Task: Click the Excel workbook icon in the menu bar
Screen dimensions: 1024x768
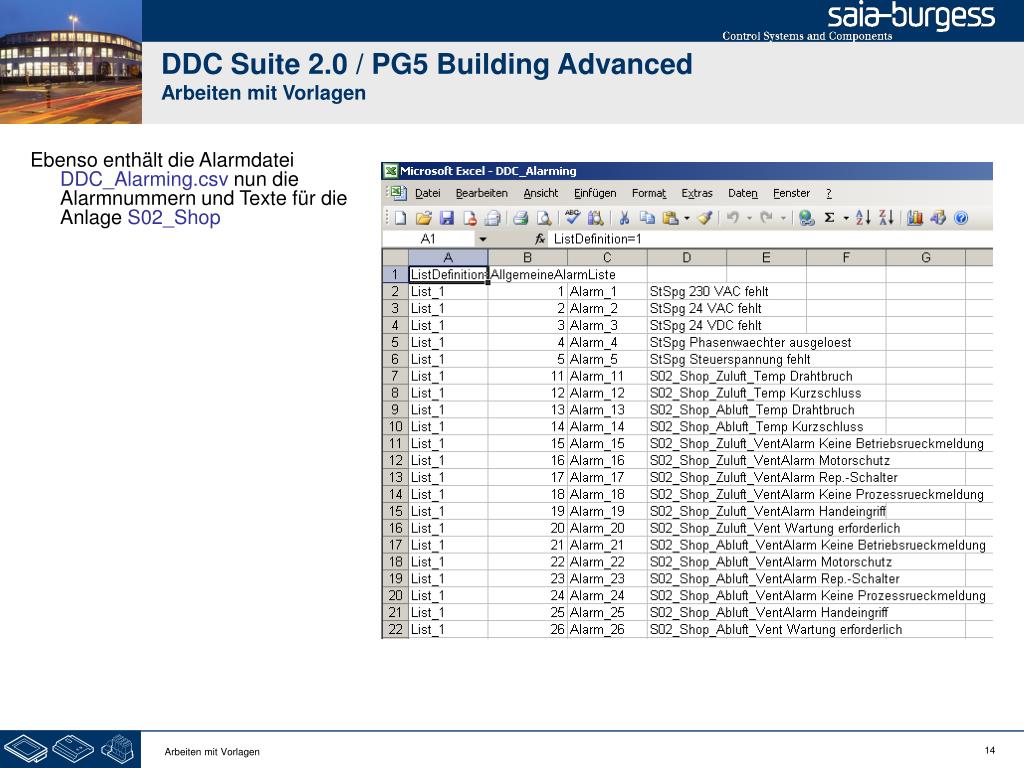Action: pos(397,193)
